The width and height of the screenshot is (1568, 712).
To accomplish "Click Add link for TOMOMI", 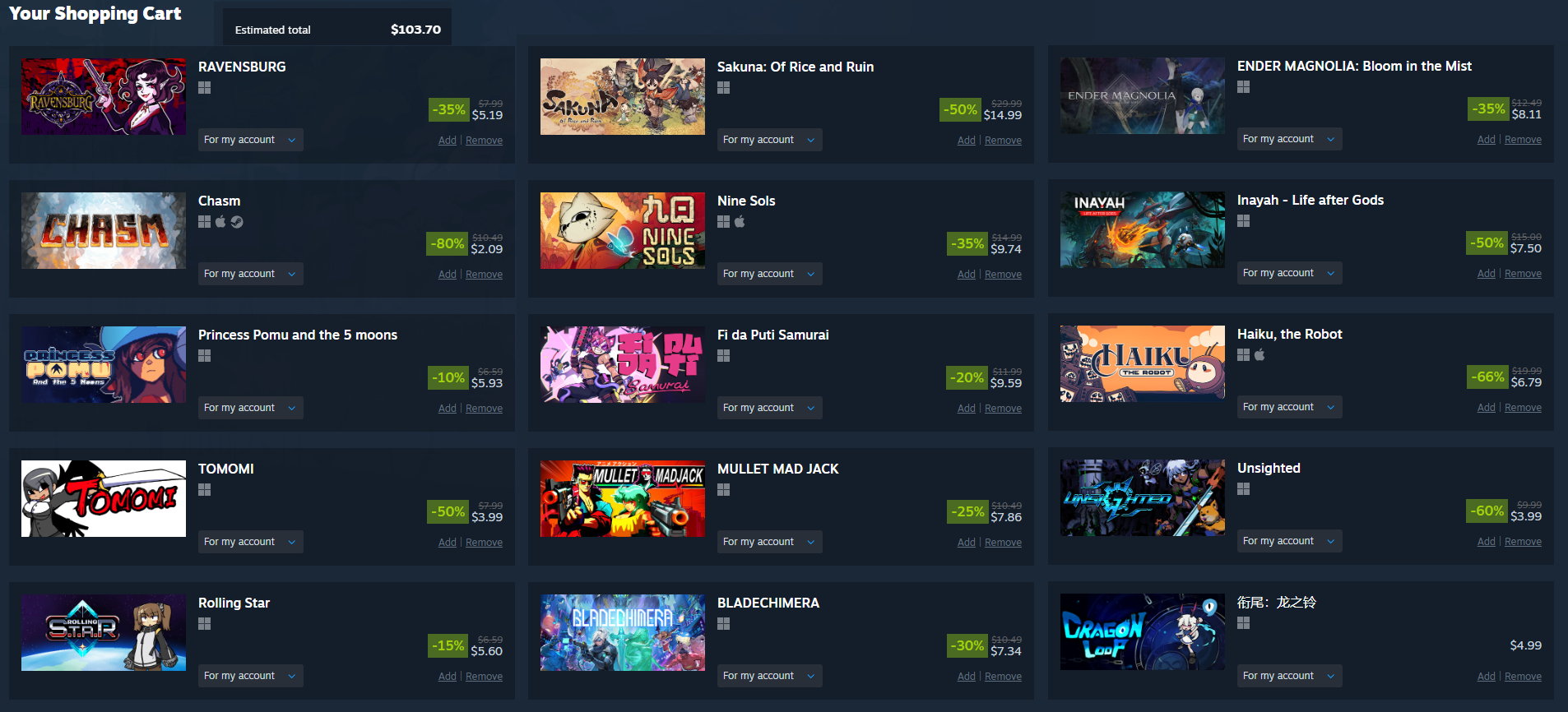I will (x=448, y=543).
